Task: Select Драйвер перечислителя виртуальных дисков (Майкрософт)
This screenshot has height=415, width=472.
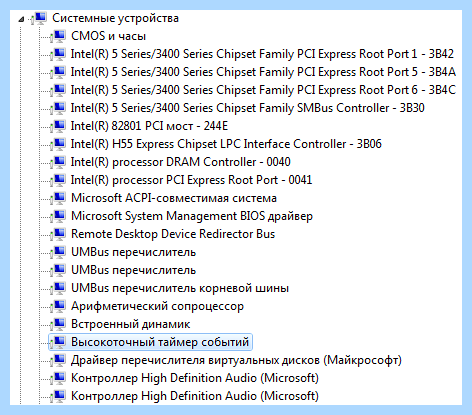Action: click(236, 360)
